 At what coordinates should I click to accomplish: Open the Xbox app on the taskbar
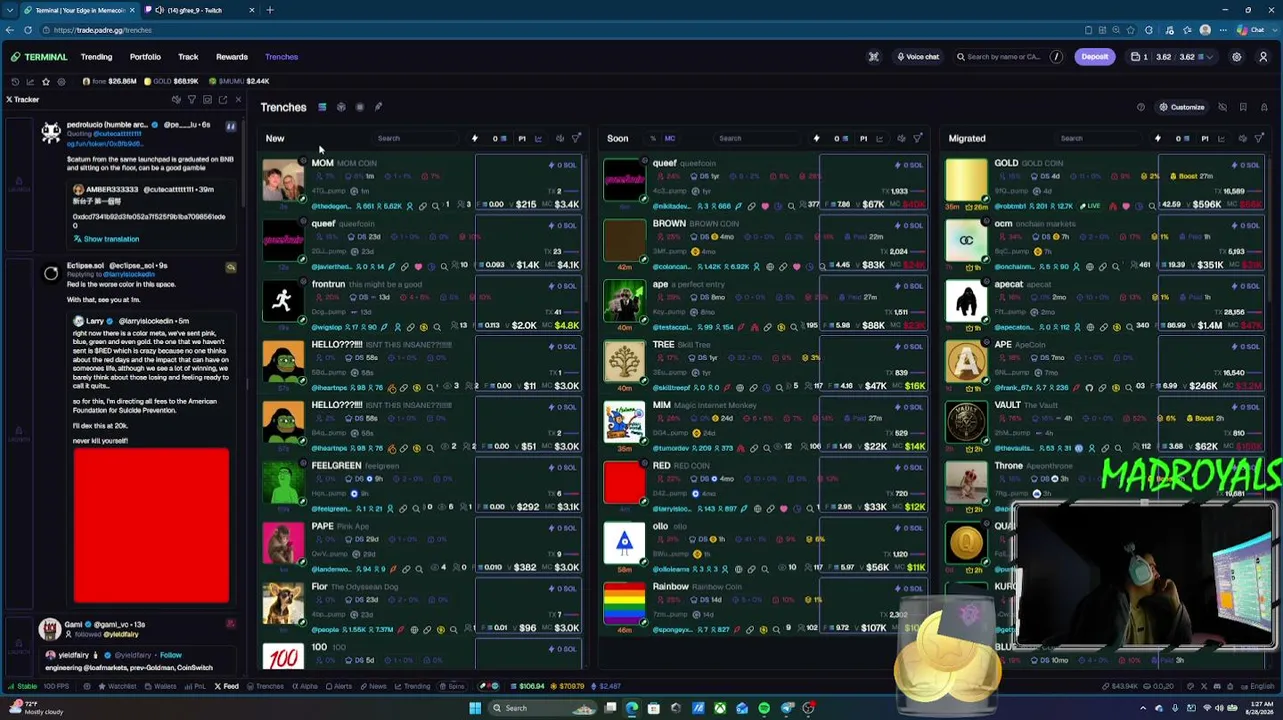coord(719,708)
